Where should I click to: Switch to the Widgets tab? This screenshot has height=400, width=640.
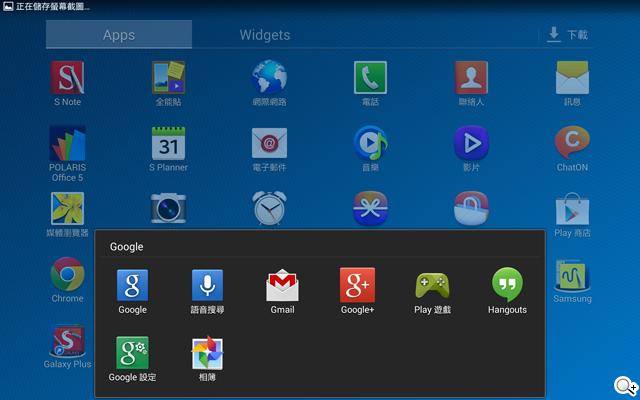(x=264, y=35)
